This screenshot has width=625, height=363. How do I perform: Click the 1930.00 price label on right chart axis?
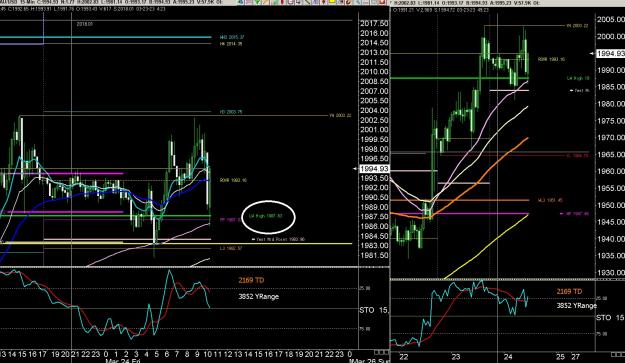611,273
